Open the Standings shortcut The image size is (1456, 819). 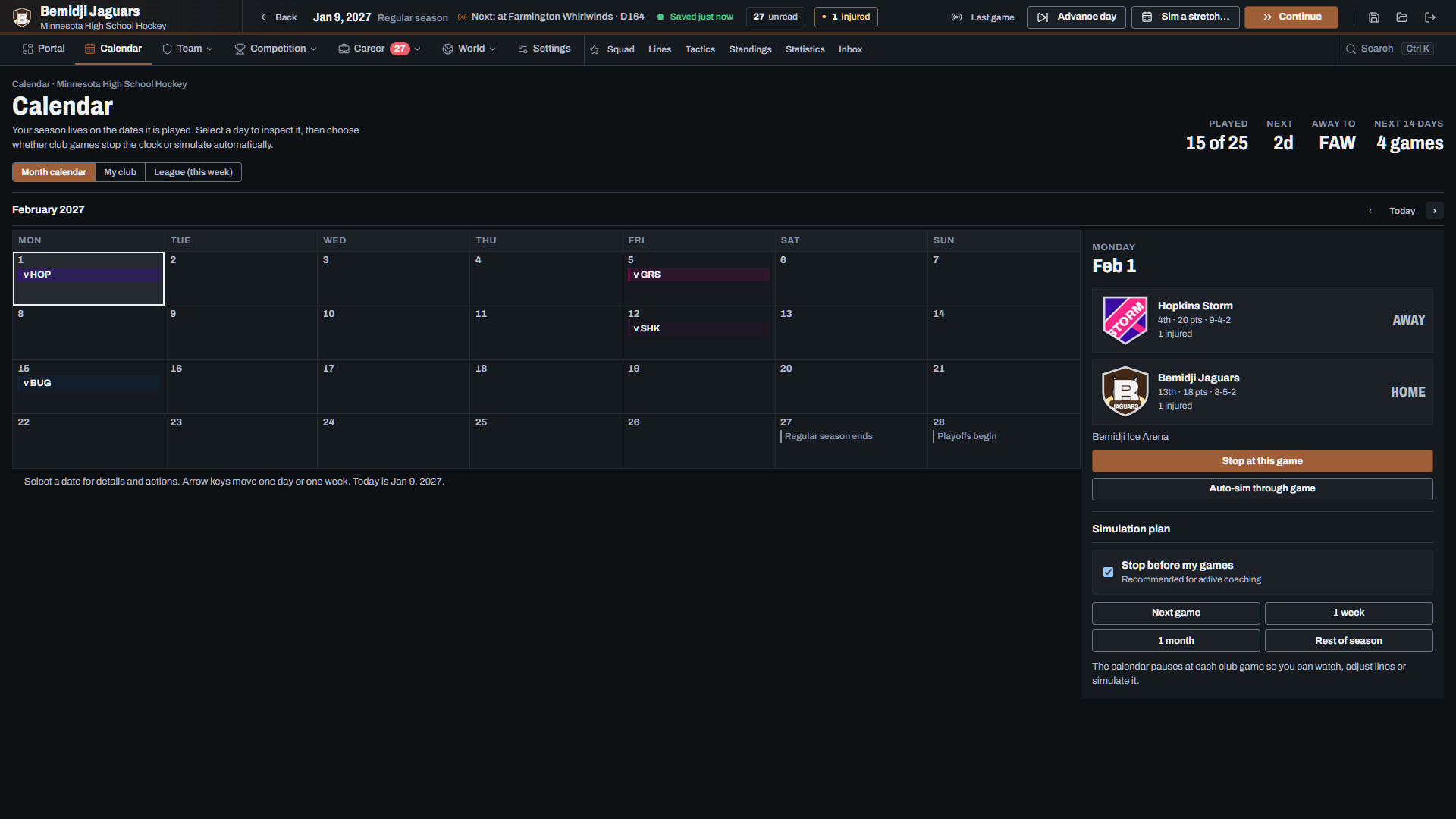pos(750,49)
